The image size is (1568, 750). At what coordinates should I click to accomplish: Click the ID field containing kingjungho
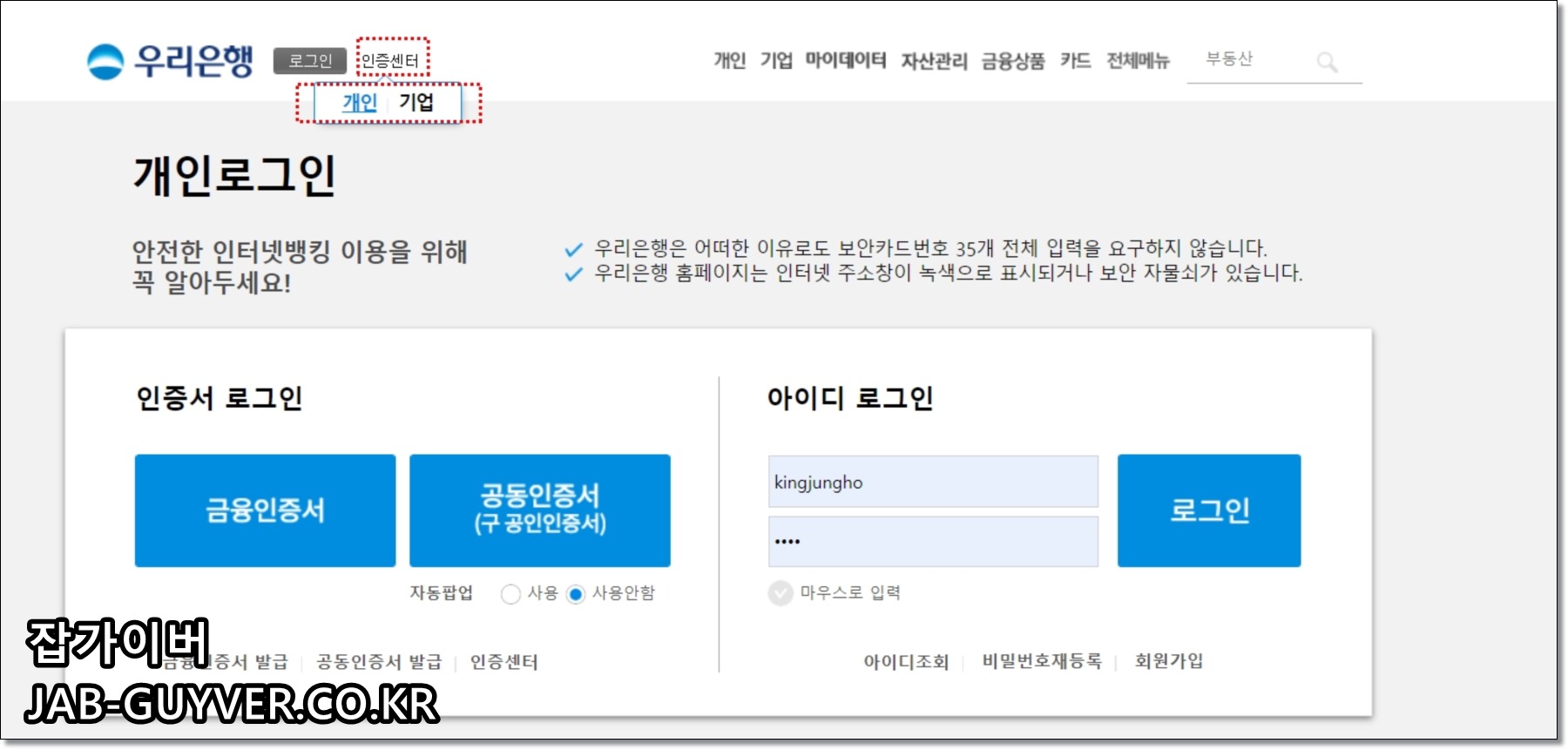click(x=933, y=482)
